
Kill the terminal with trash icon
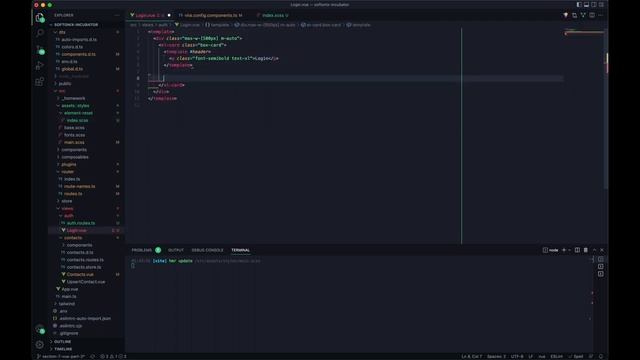pyautogui.click(x=586, y=250)
